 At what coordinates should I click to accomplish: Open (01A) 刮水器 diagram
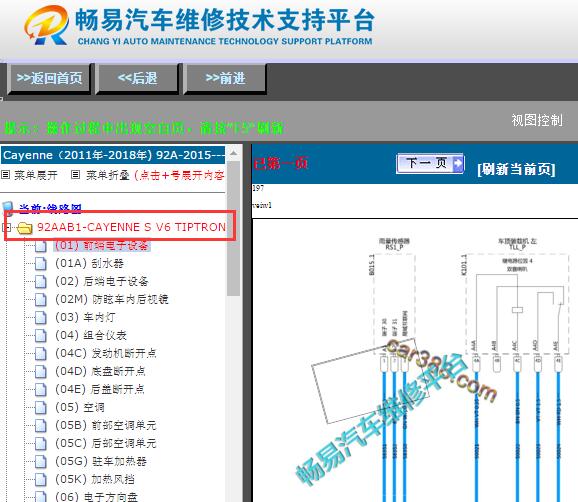tap(89, 263)
